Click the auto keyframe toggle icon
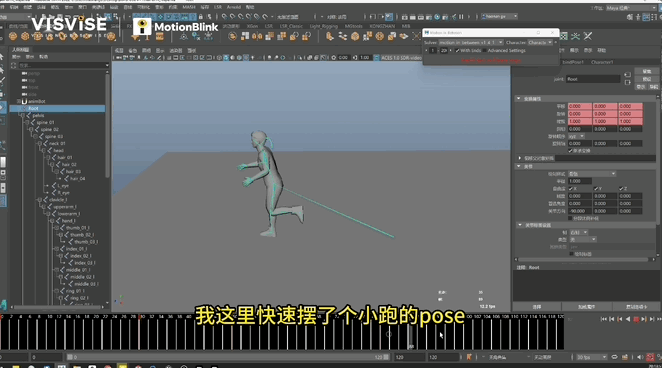This screenshot has height=368, width=662. pos(650,357)
